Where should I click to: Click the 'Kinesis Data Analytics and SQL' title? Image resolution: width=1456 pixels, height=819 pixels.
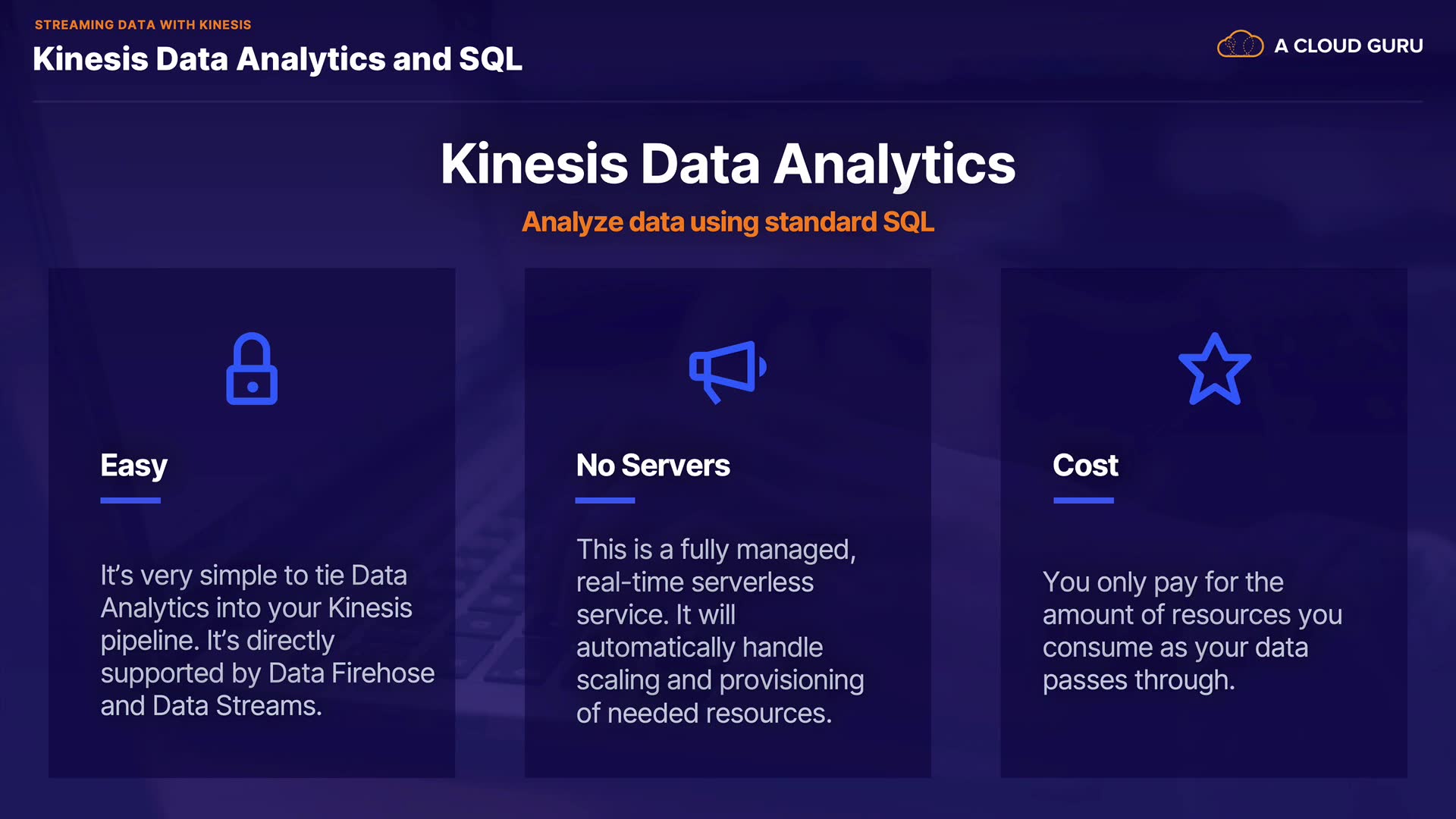(x=278, y=59)
